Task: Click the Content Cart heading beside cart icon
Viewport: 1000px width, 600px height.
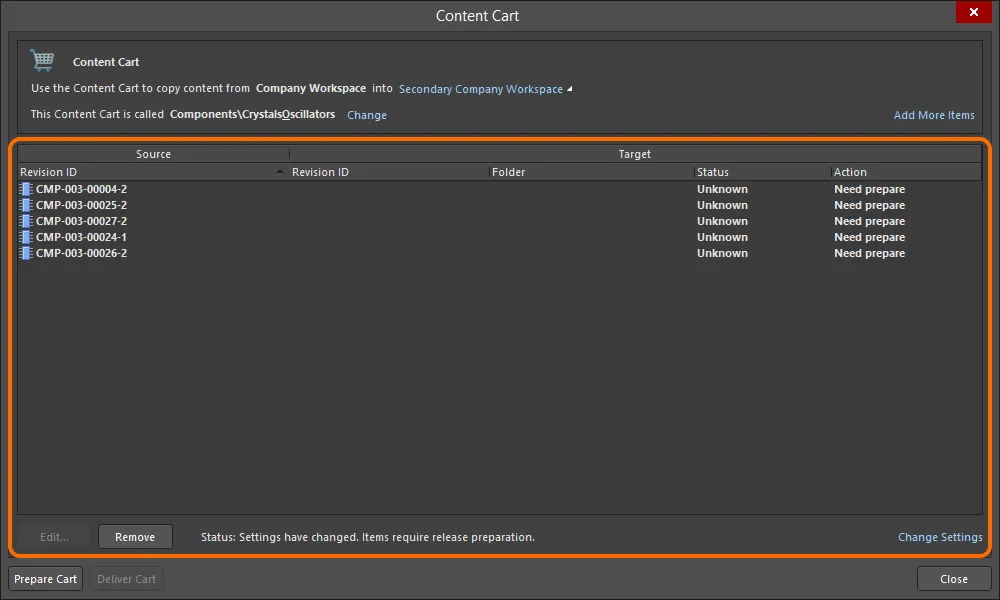Action: pos(106,62)
